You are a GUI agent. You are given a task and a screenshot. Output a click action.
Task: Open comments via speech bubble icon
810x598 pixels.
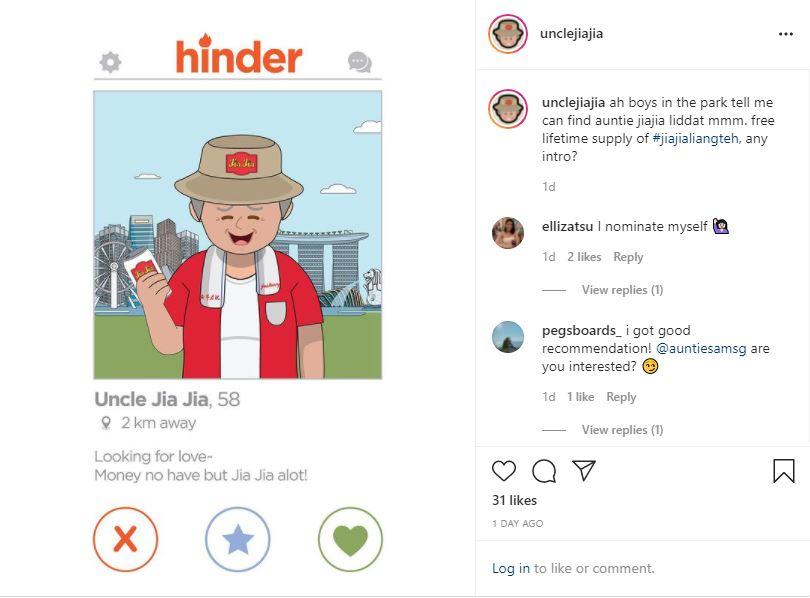544,471
